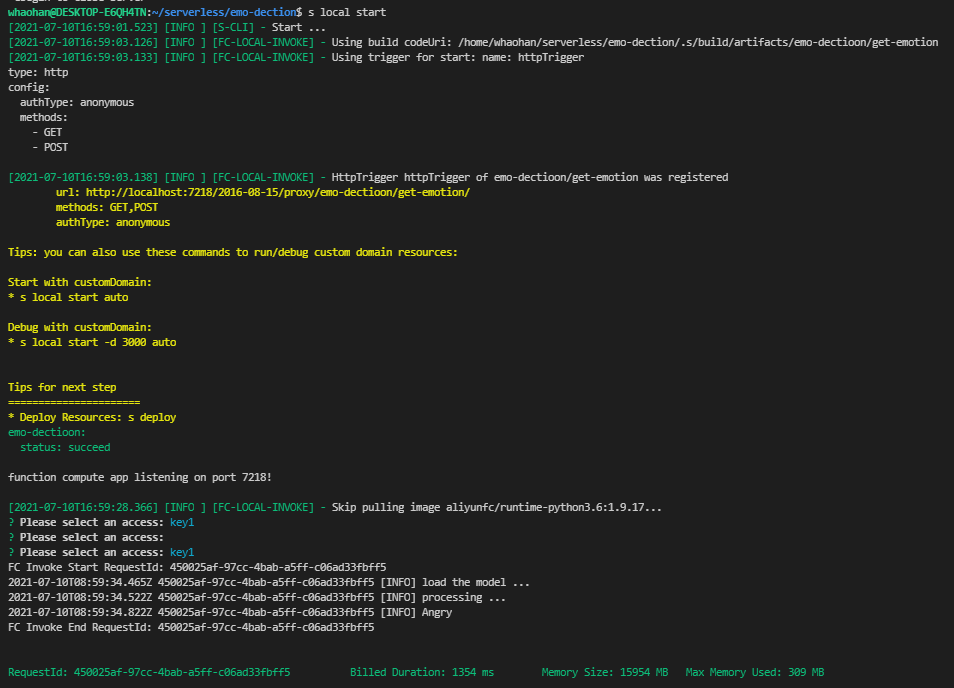Screen dimensions: 954x688
Task: Click the empty 'Please select an access' prompt
Action: (86, 537)
